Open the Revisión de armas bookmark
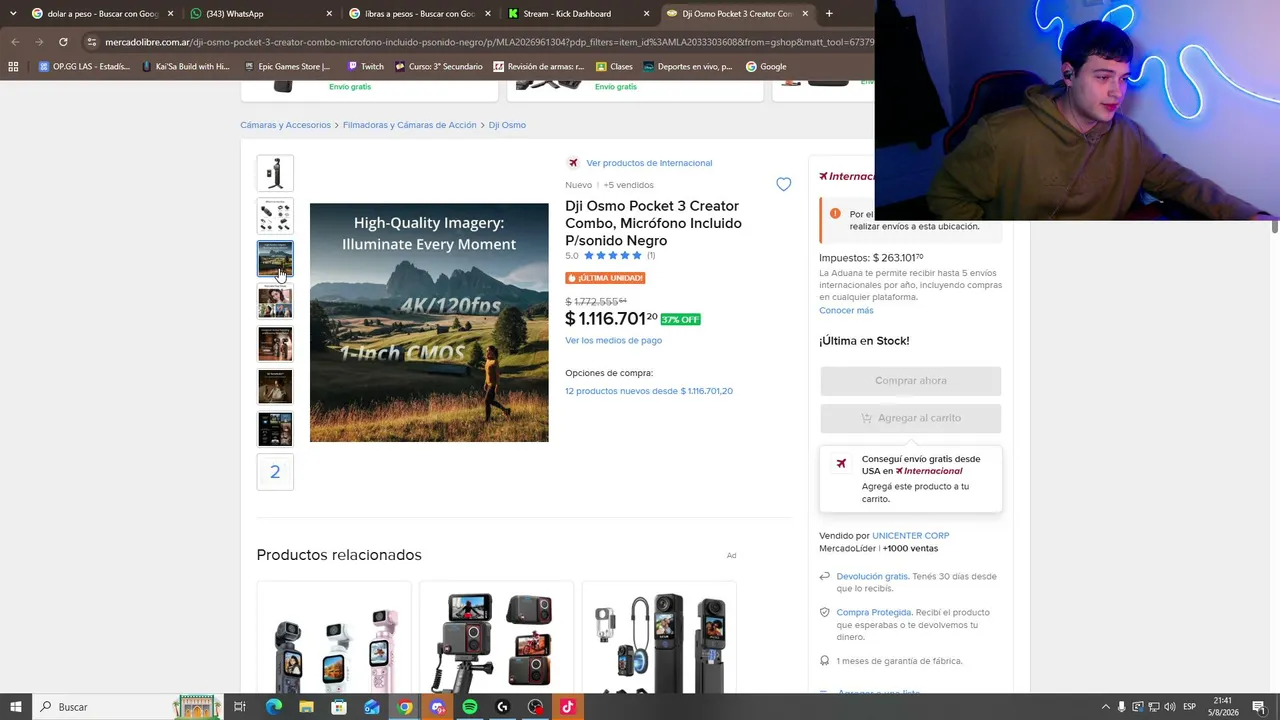Viewport: 1280px width, 720px height. pyautogui.click(x=538, y=67)
